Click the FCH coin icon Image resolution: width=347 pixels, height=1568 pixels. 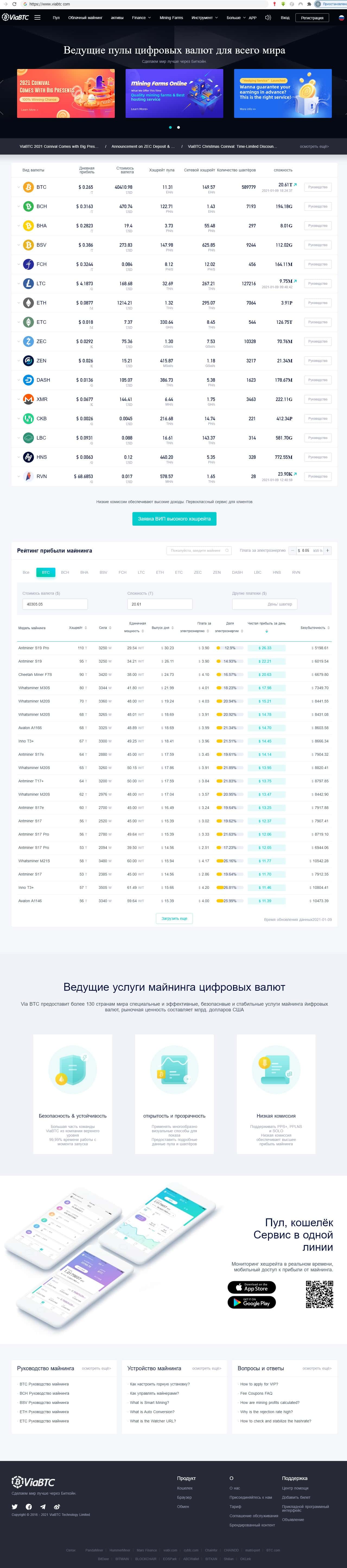(x=28, y=264)
